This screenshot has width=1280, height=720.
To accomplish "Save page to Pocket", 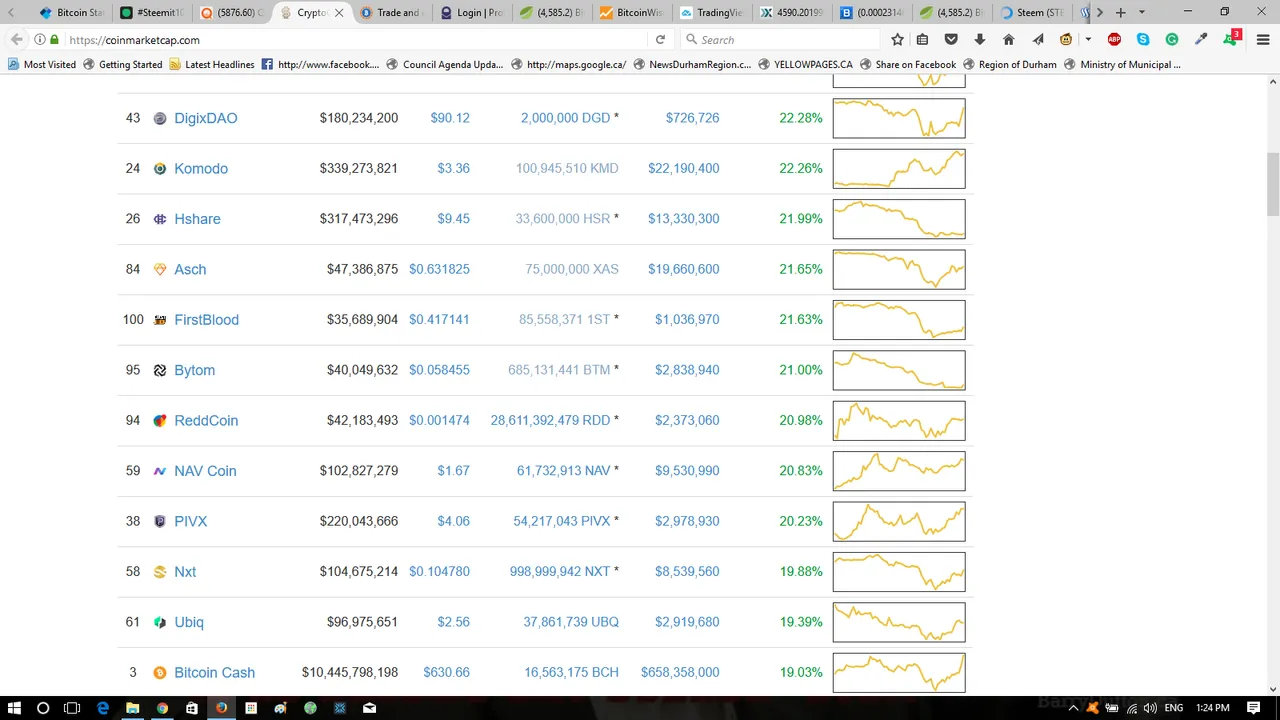I will tap(951, 39).
